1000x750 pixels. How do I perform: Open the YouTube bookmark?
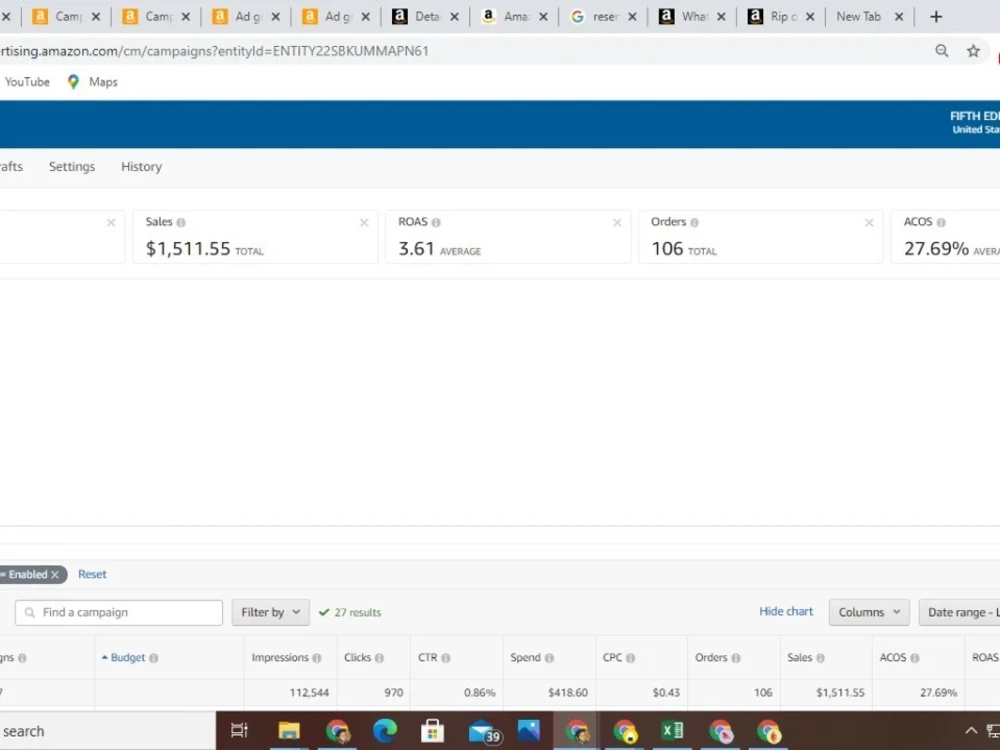pyautogui.click(x=27, y=82)
